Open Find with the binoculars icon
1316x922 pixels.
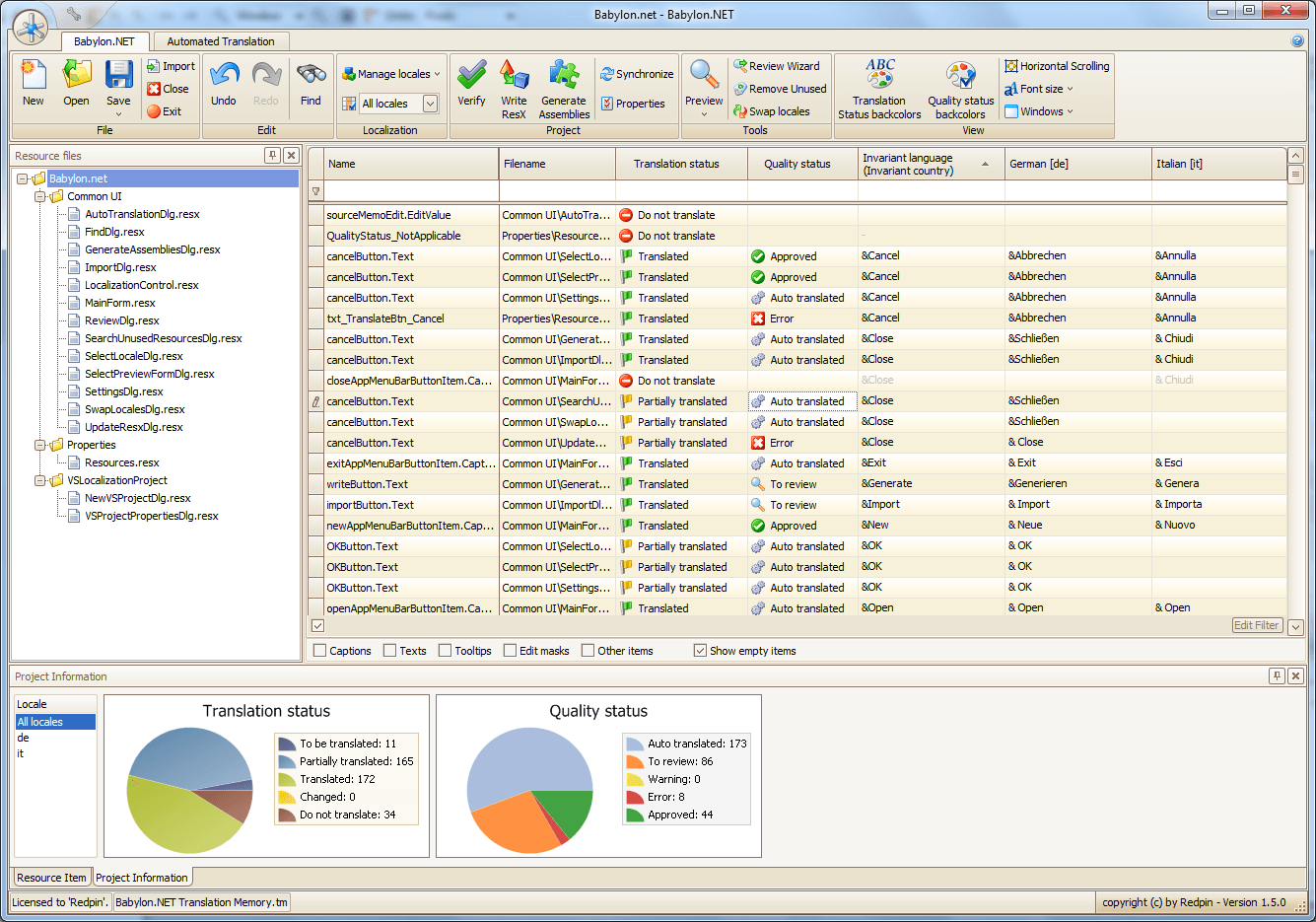point(311,83)
